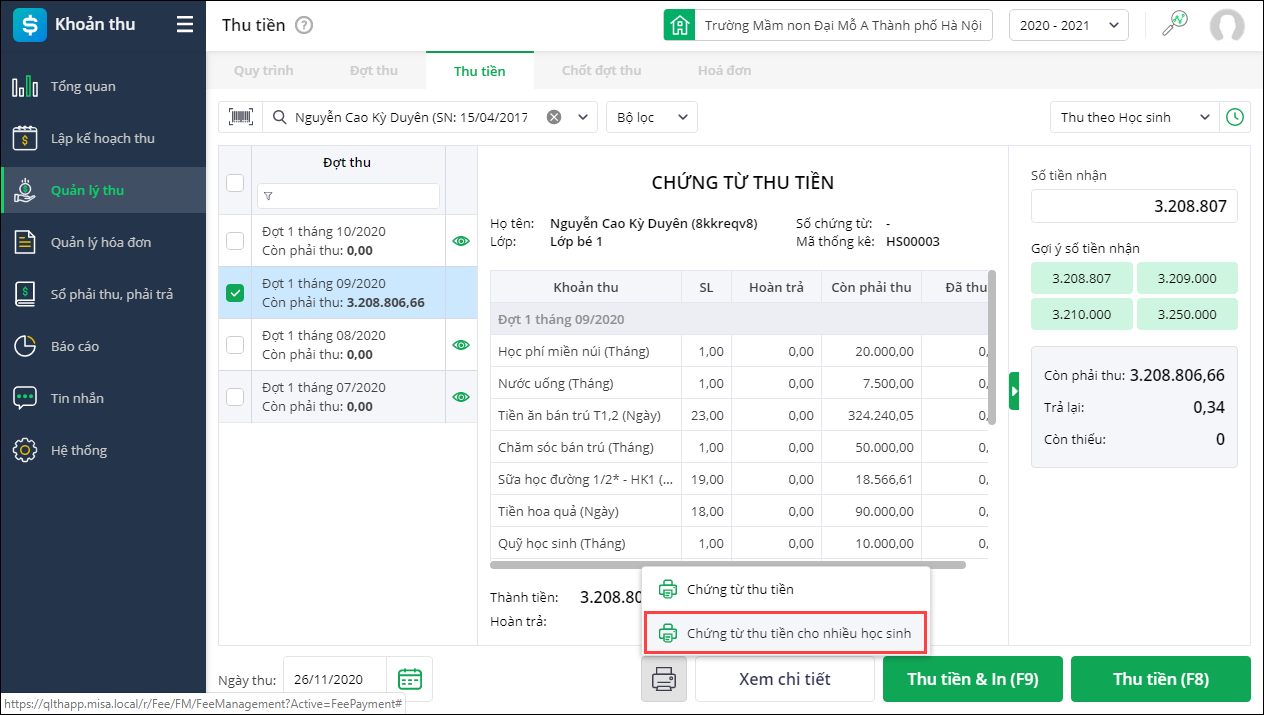1264x715 pixels.
Task: Click the printer icon button
Action: 663,679
